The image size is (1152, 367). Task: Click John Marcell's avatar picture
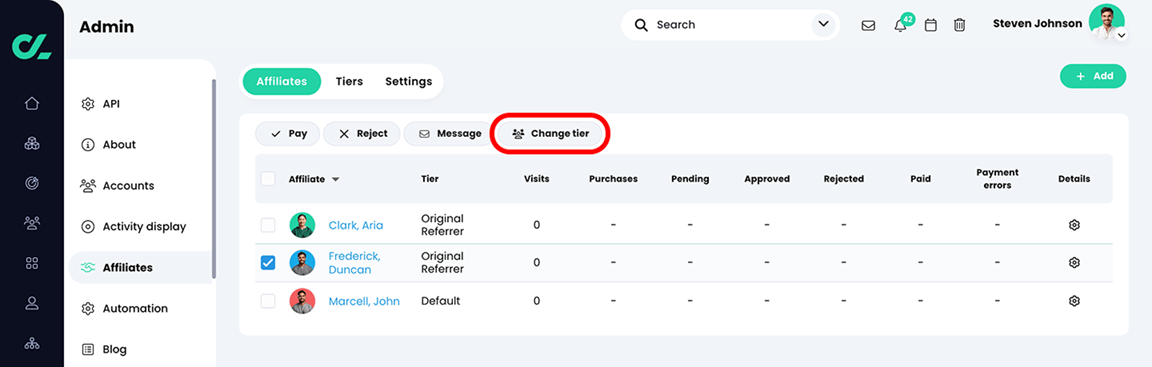pos(302,301)
